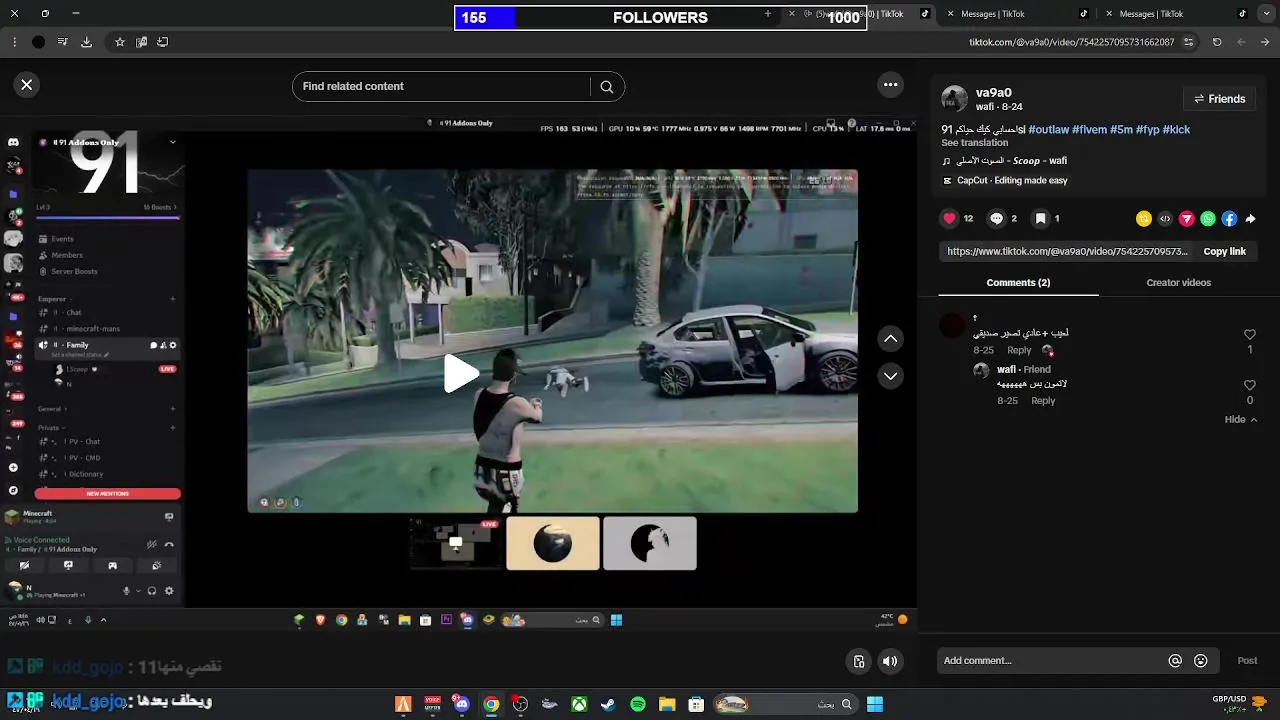This screenshot has height=720, width=1280.
Task: Open the three-dot more options menu
Action: pyautogui.click(x=890, y=85)
